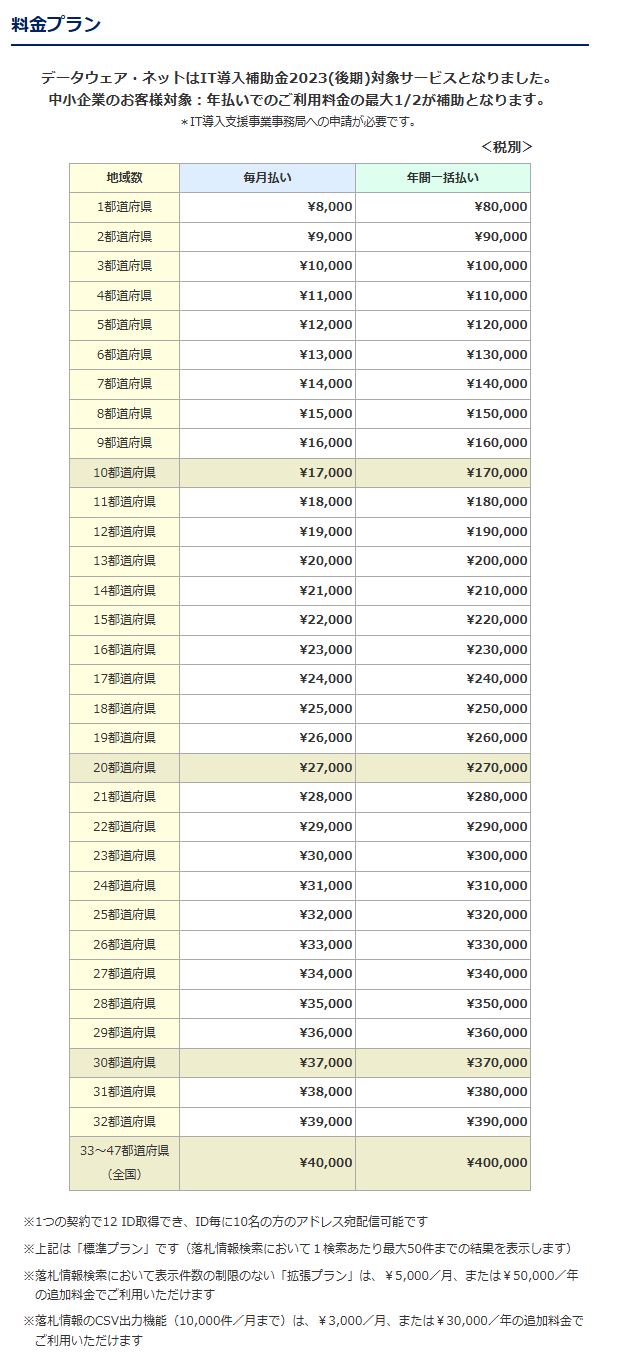Viewport: 619px width, 1366px height.
Task: Click the ¥40,000 nationwide monthly price
Action: (x=326, y=1163)
